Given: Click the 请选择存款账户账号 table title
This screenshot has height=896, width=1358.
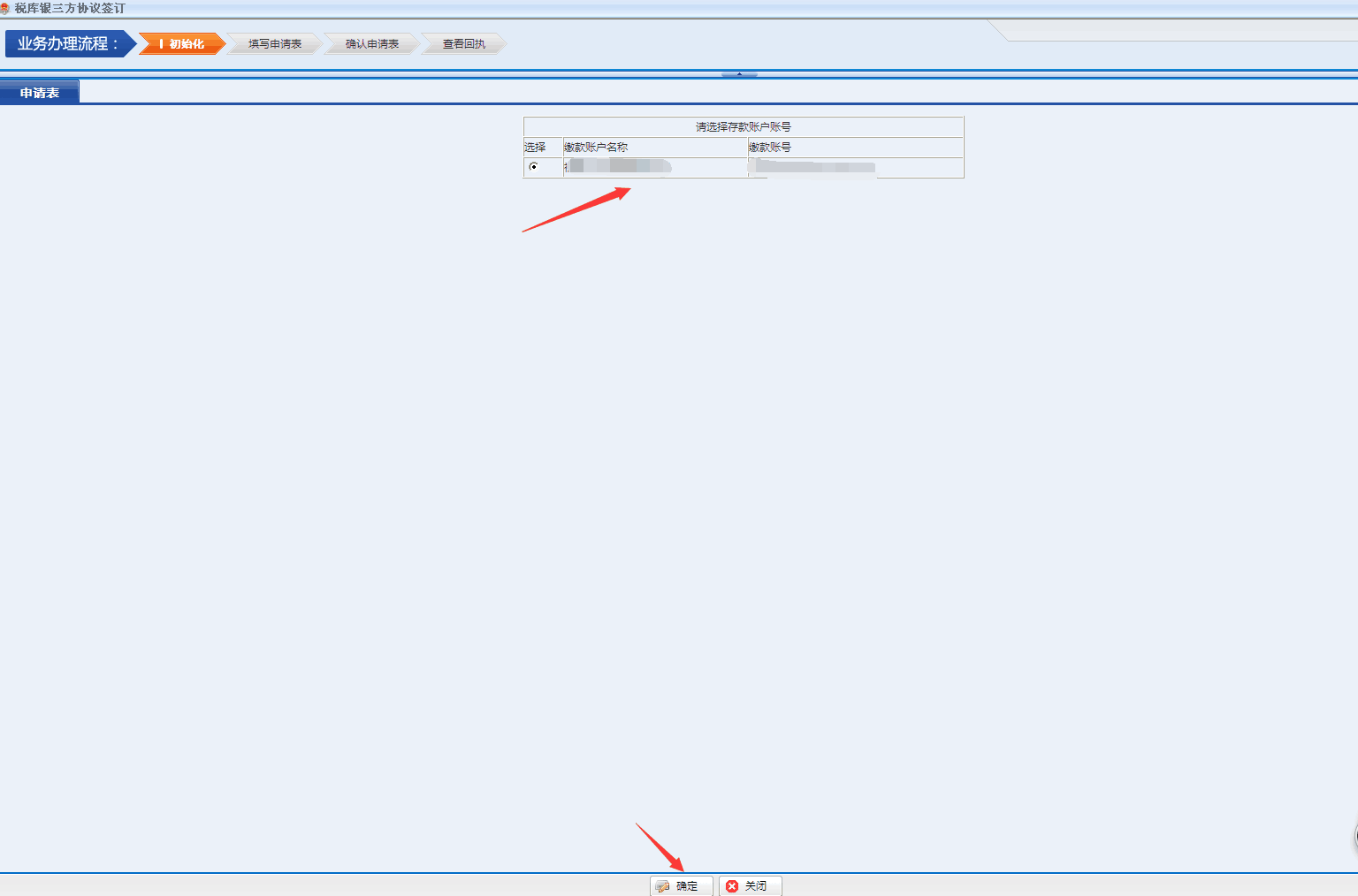Looking at the screenshot, I should click(743, 127).
